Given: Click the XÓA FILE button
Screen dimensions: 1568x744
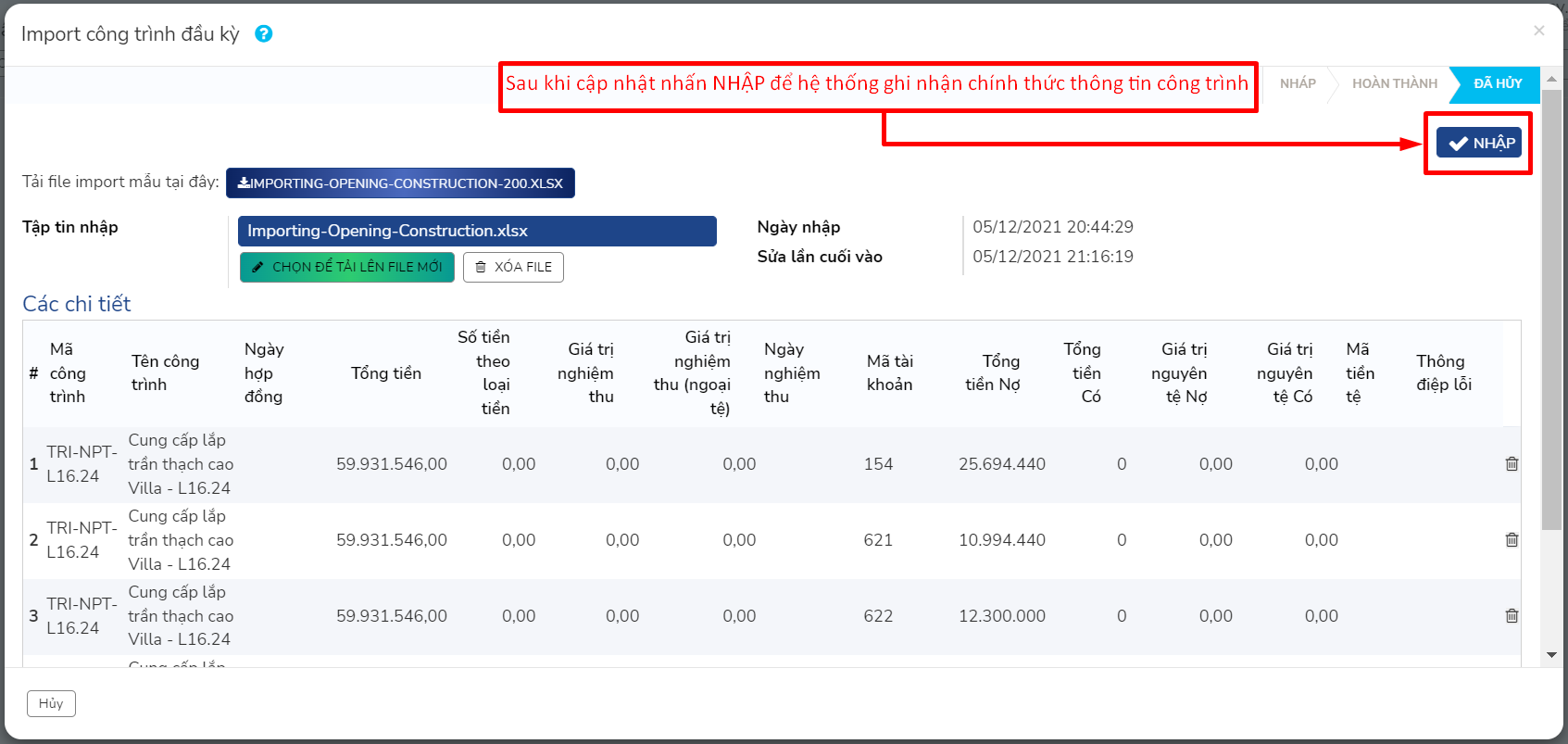Looking at the screenshot, I should click(513, 267).
